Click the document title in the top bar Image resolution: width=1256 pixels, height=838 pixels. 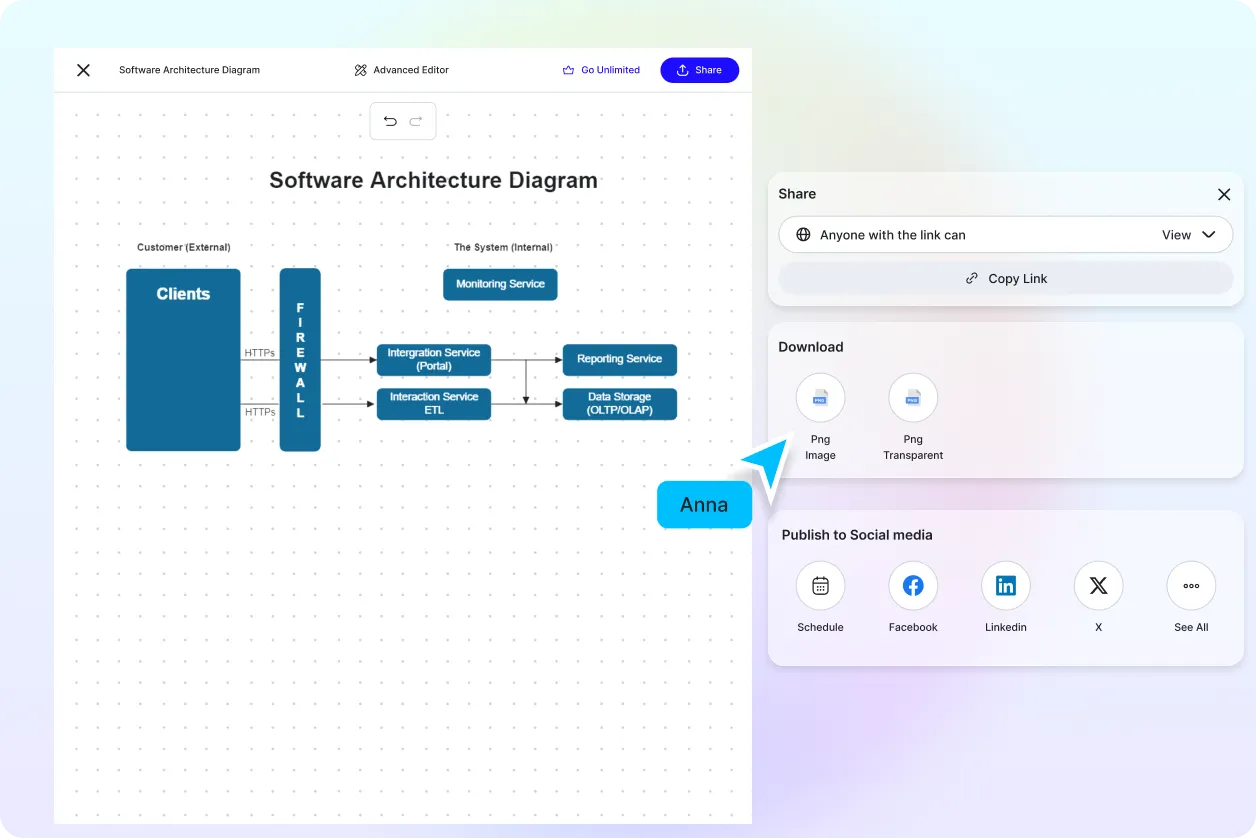click(x=189, y=70)
